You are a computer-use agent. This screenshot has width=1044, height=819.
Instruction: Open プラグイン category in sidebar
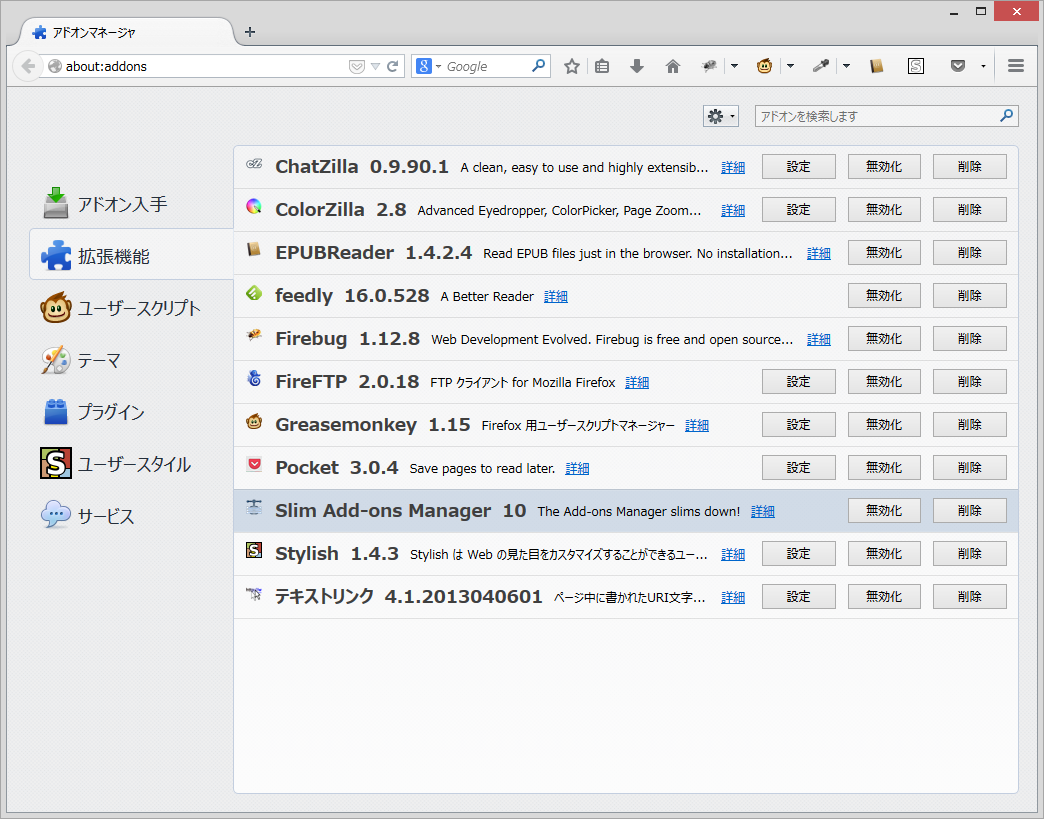pos(130,411)
